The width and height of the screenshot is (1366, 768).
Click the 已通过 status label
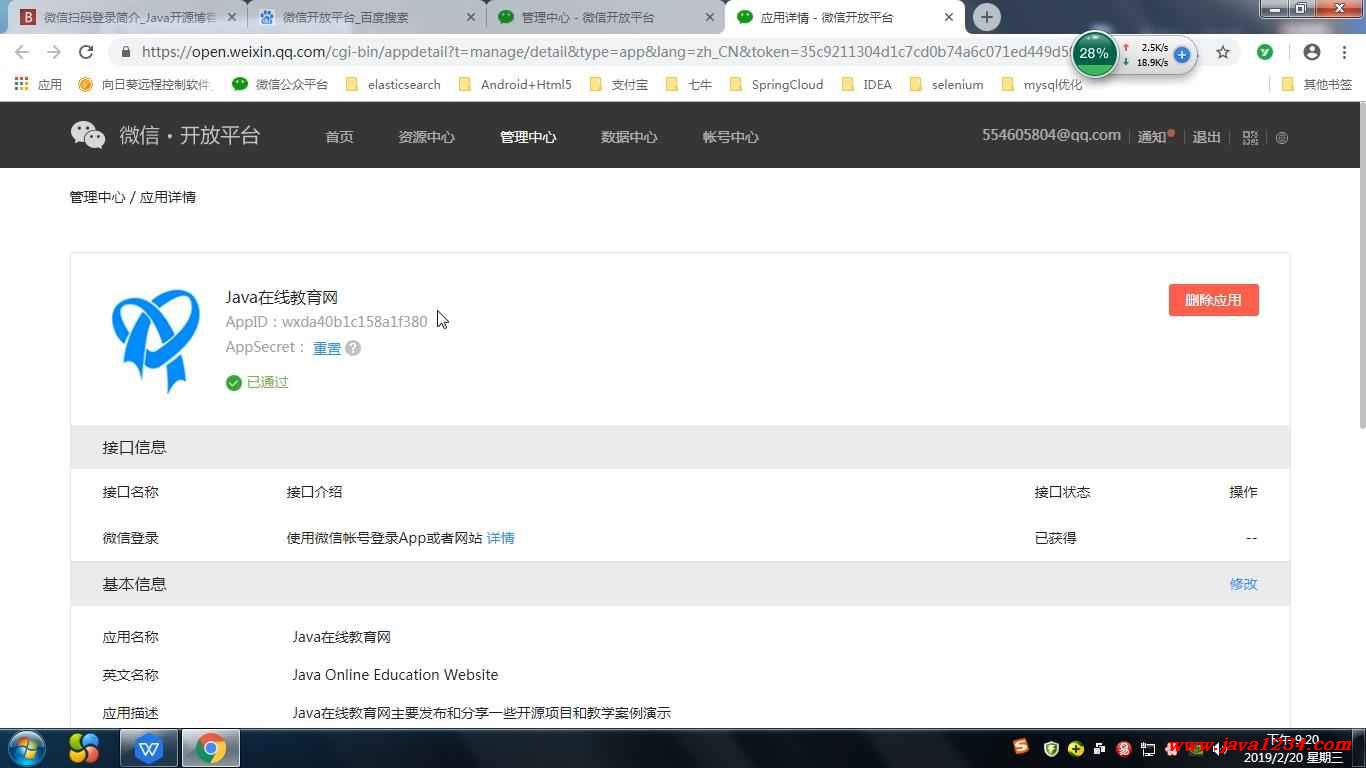point(257,382)
